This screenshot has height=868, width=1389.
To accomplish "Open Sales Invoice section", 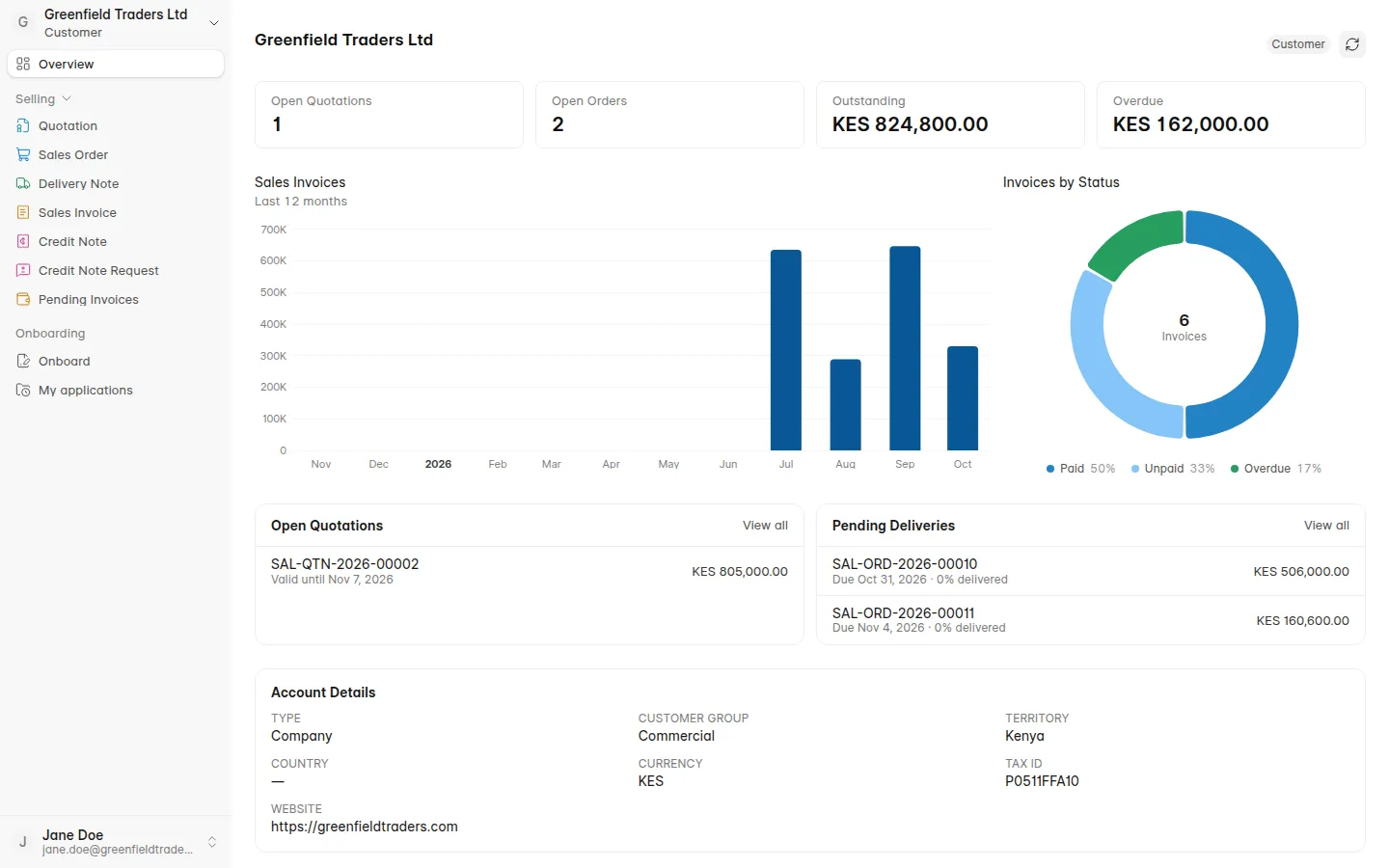I will pos(116,212).
